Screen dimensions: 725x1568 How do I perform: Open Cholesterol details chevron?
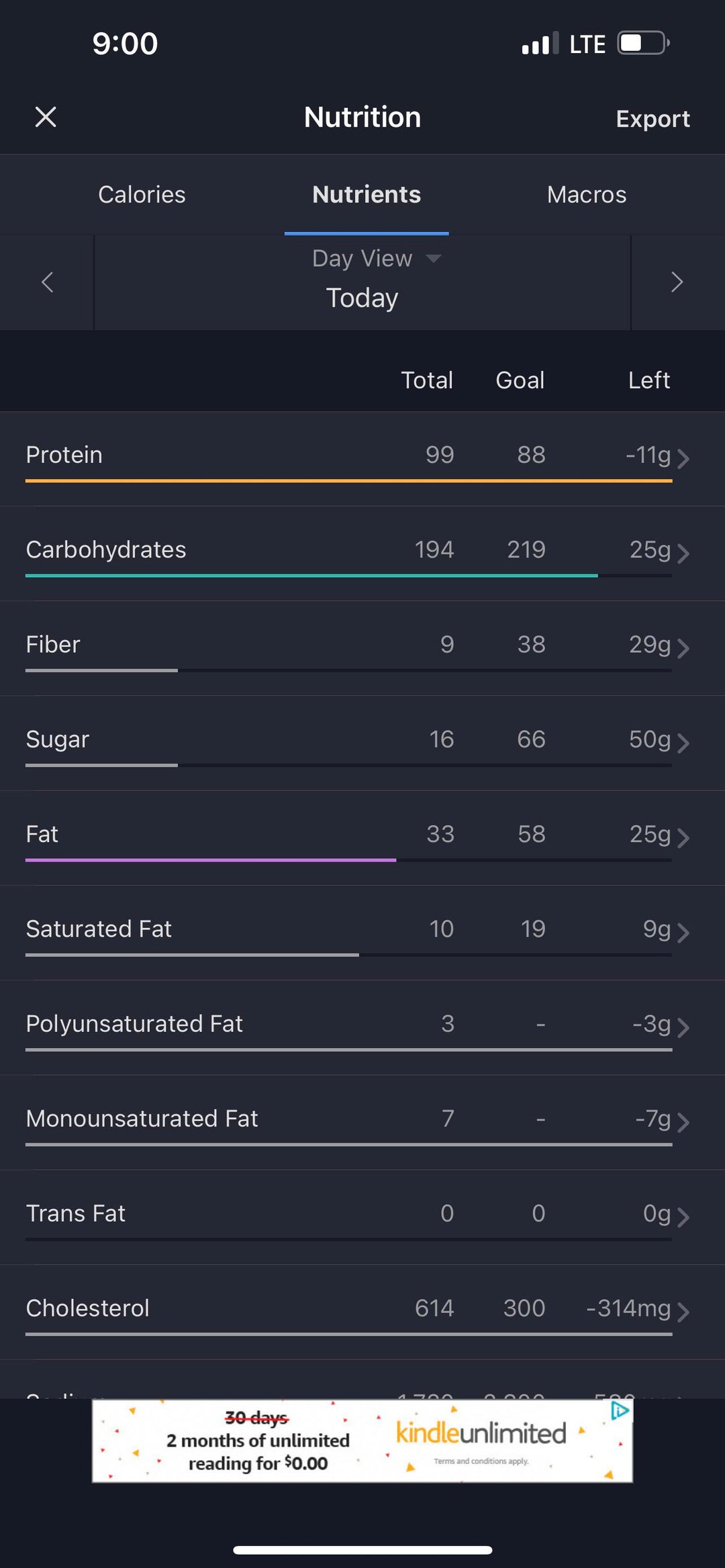(x=683, y=1312)
